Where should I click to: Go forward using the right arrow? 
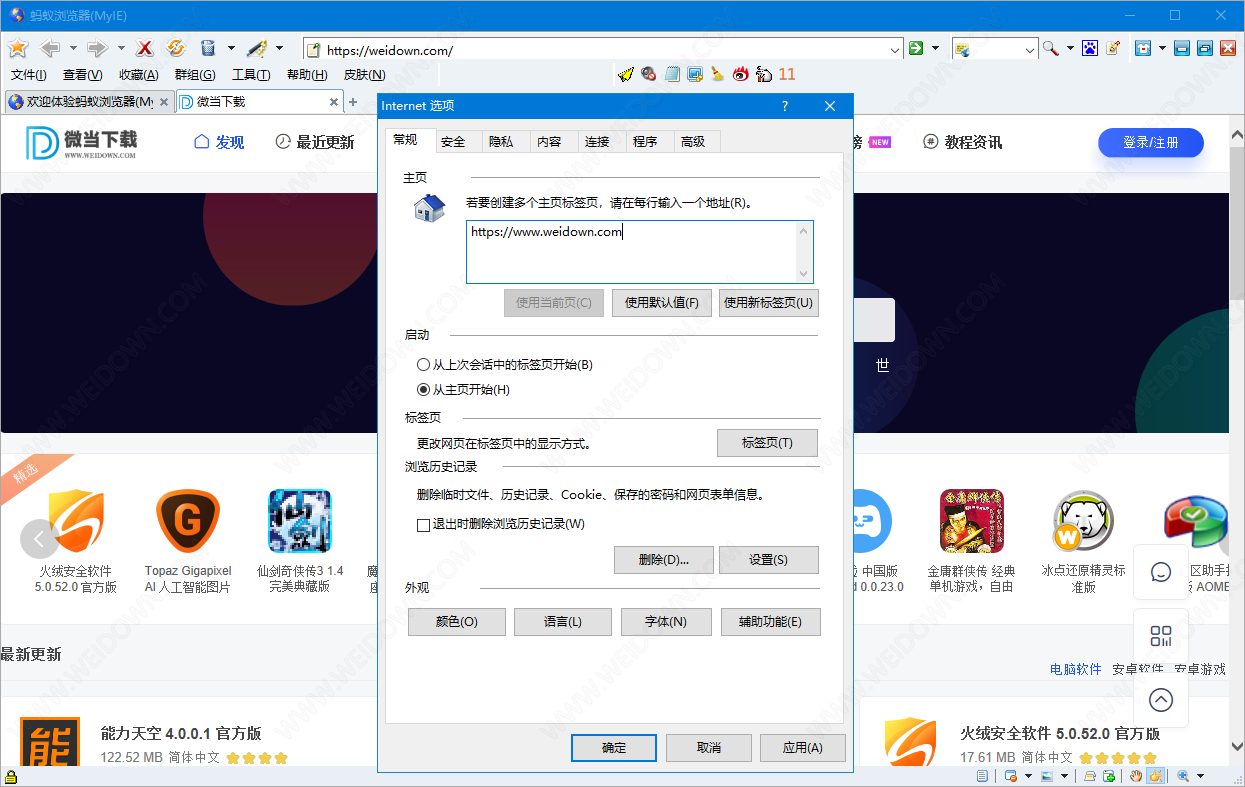click(x=97, y=48)
